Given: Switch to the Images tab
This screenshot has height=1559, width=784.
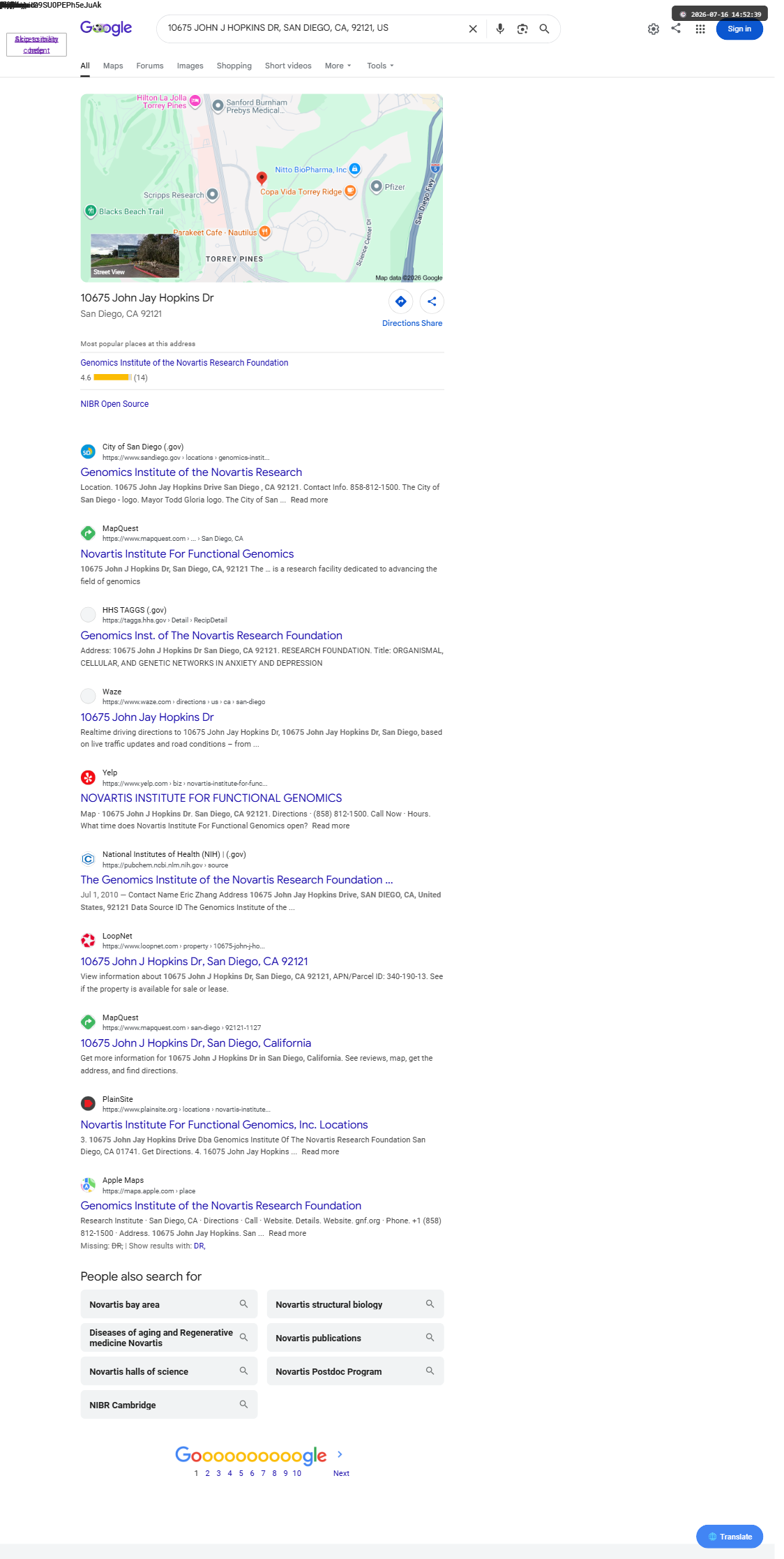Looking at the screenshot, I should [190, 66].
